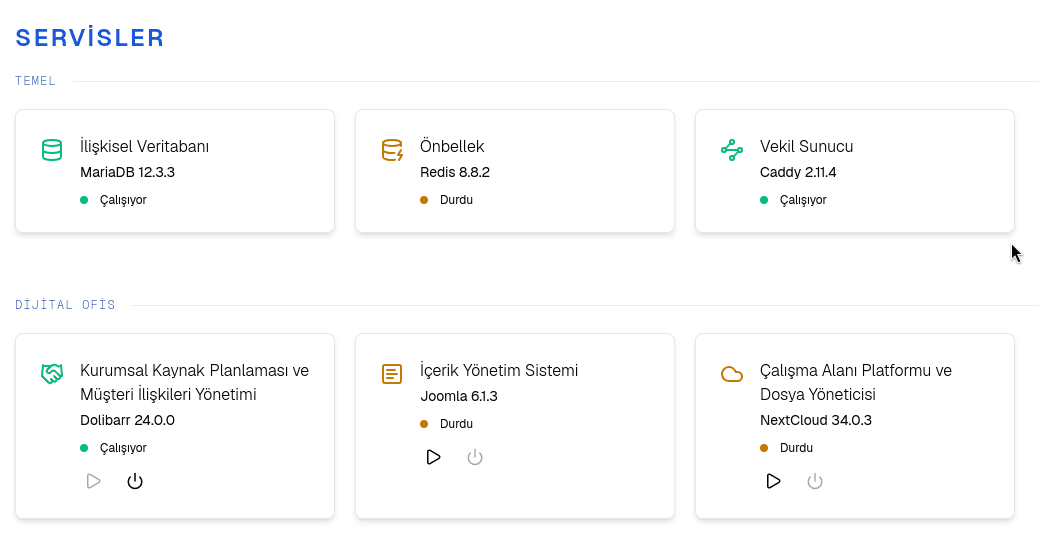Screen dimensions: 1040x534
Task: Click the orange status dot for NextCloud
Action: [x=764, y=448]
